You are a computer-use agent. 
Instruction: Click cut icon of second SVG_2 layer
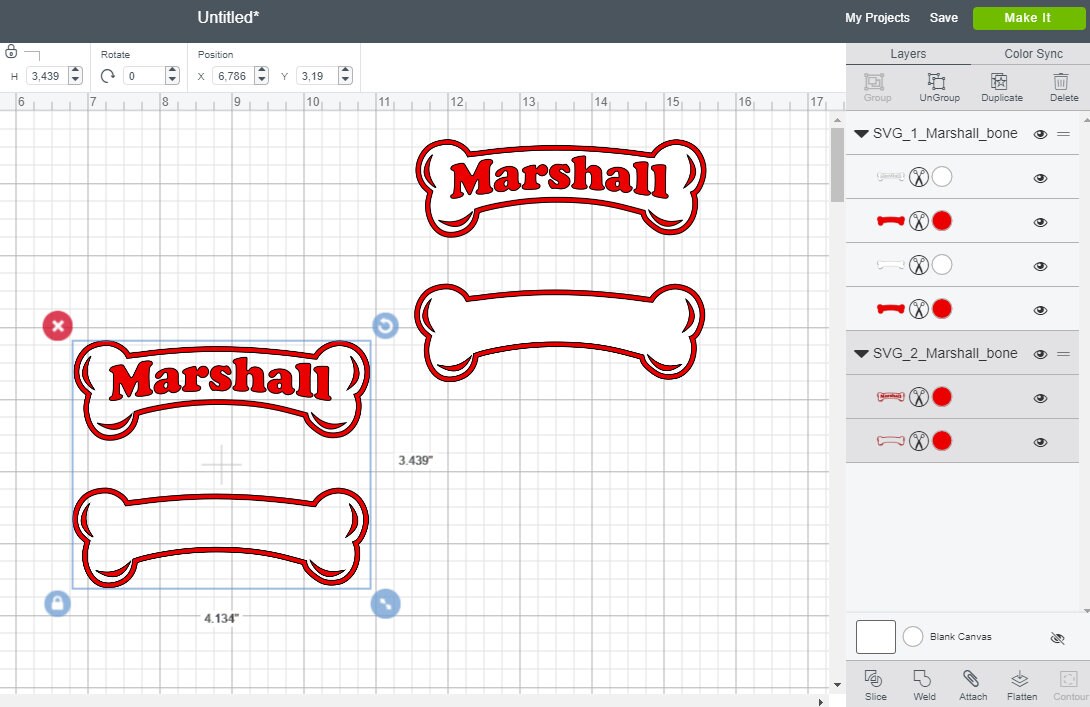pyautogui.click(x=919, y=441)
